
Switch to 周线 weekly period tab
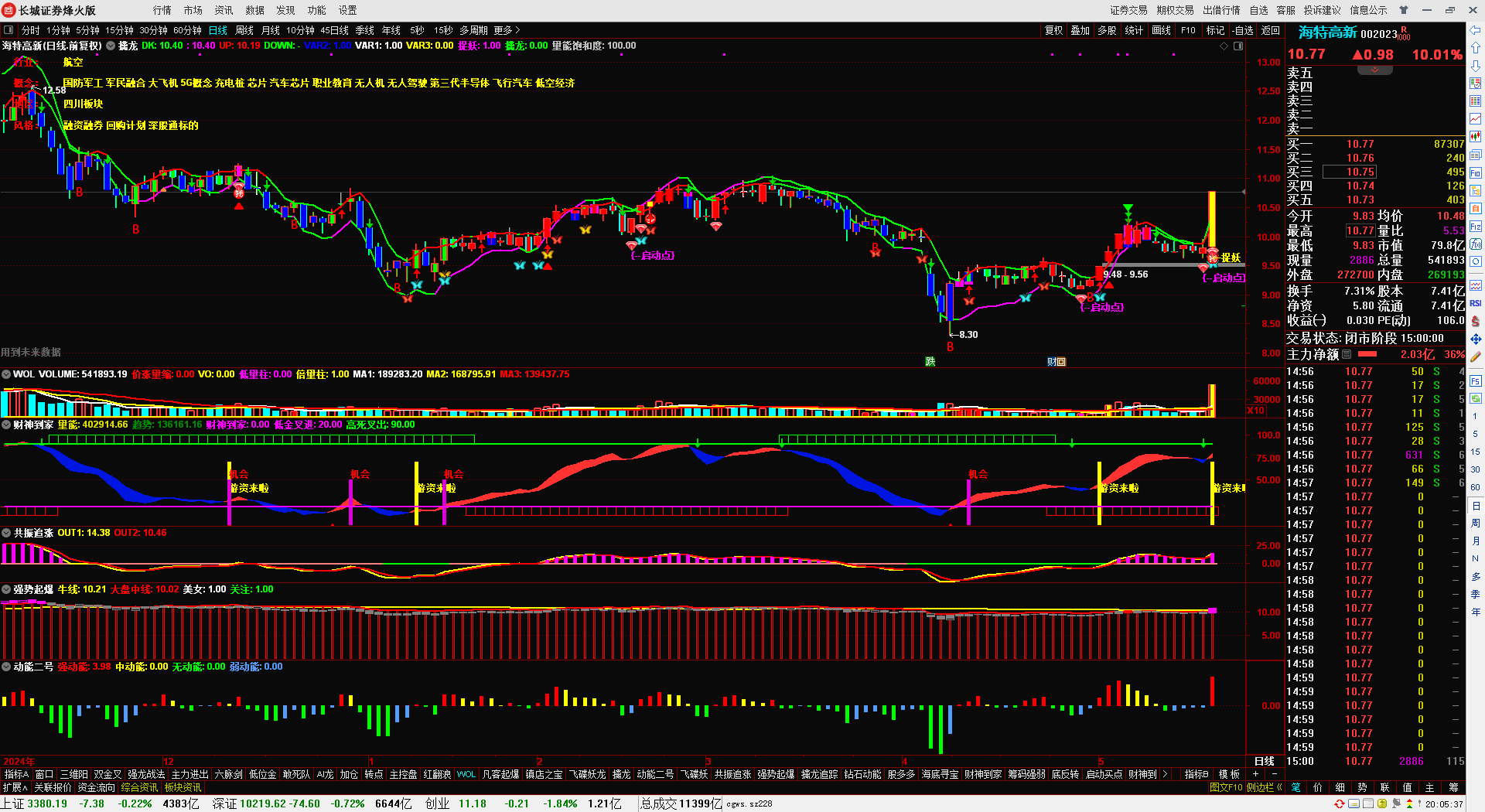click(x=244, y=30)
